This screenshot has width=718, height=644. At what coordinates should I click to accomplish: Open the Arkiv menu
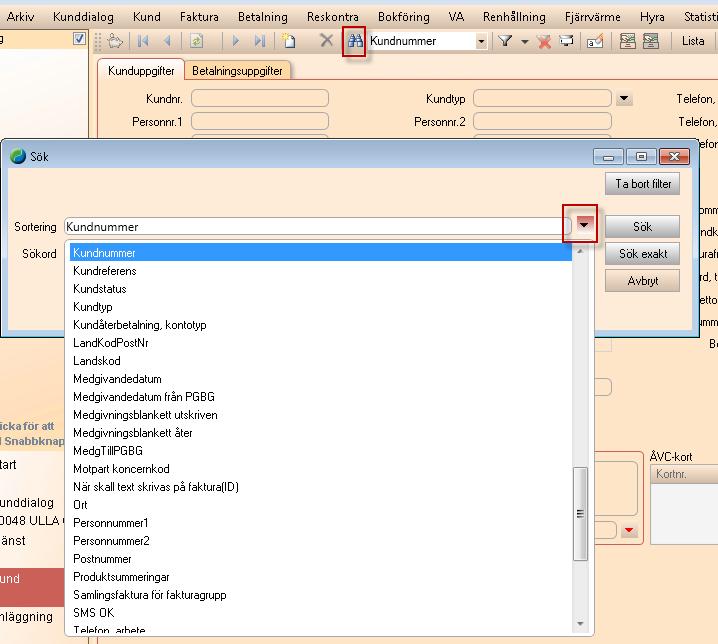(21, 17)
